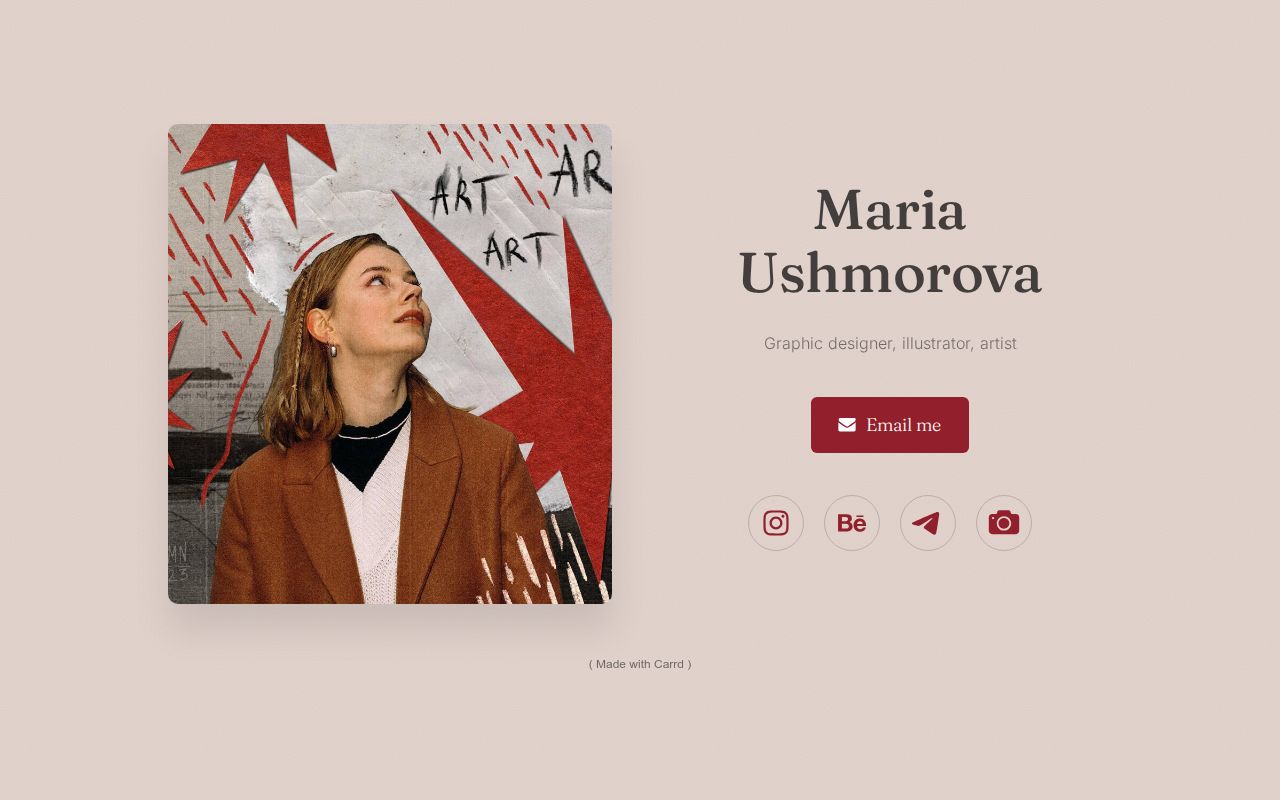1280x800 pixels.
Task: Click the Email me button
Action: click(890, 425)
